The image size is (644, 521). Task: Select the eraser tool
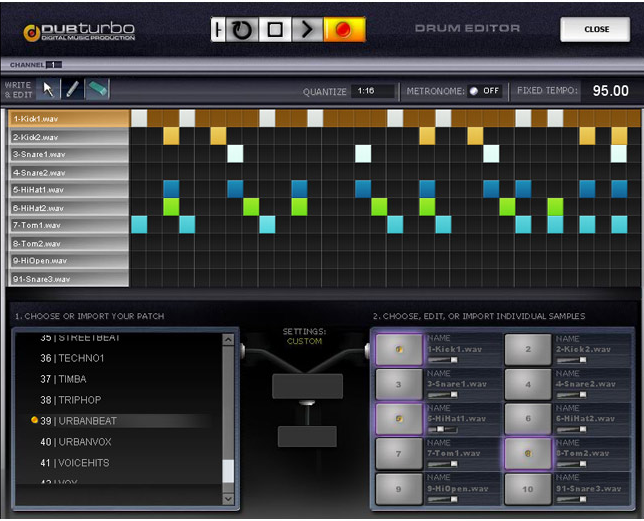(97, 89)
